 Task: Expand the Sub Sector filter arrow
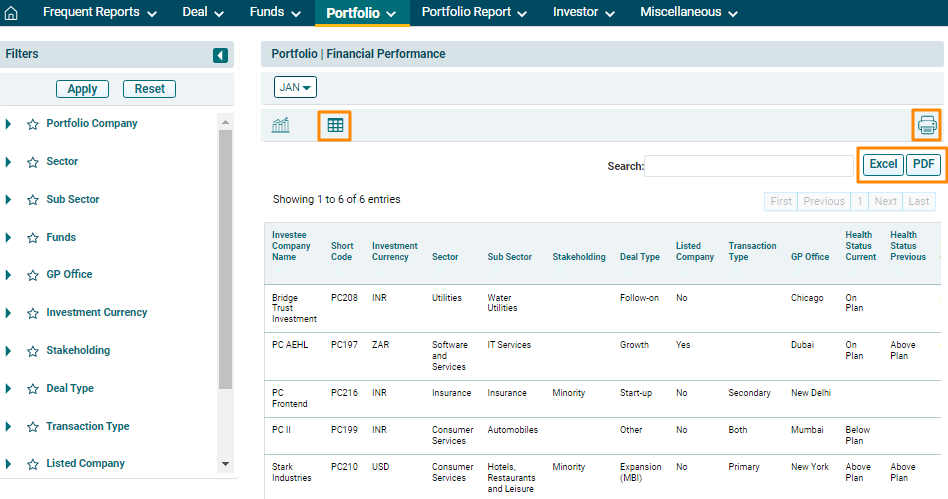pyautogui.click(x=9, y=200)
